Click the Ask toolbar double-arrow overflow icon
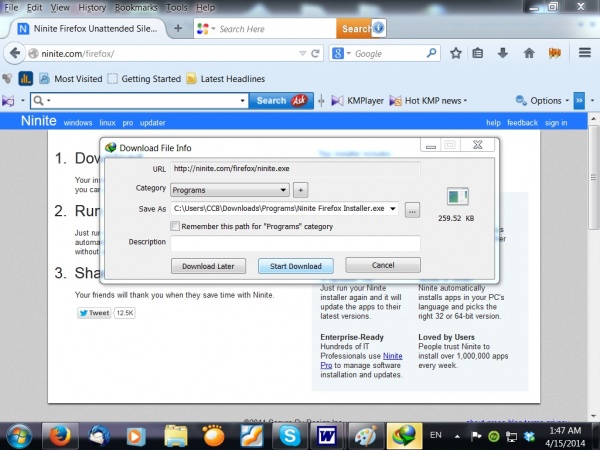 [x=579, y=101]
